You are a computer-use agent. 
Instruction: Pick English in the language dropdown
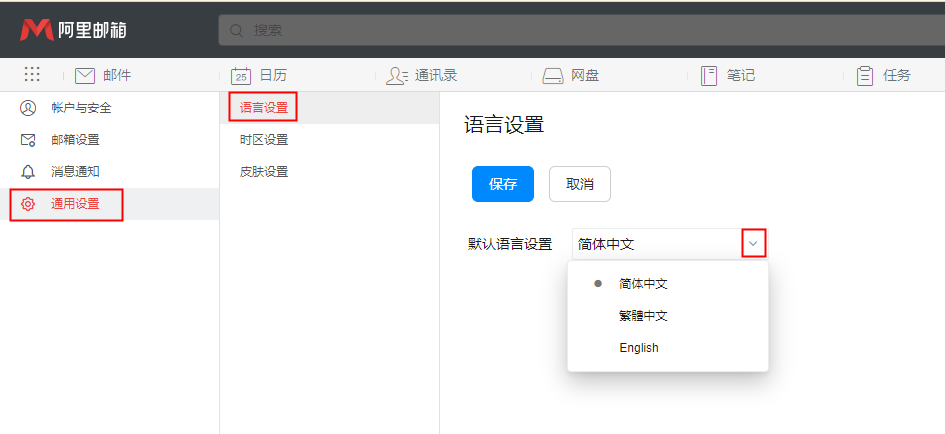(639, 348)
